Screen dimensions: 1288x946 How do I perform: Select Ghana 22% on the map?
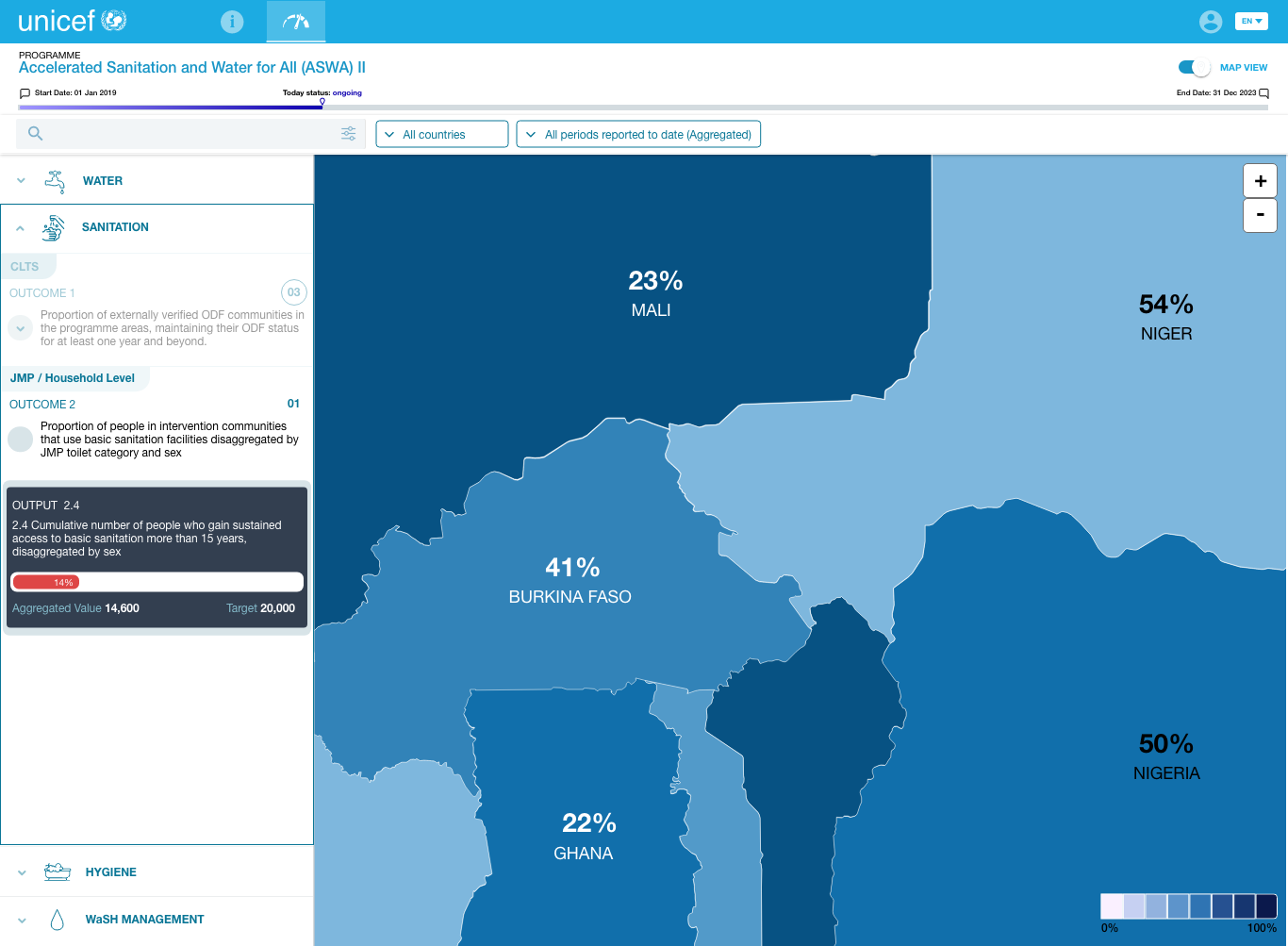[586, 837]
